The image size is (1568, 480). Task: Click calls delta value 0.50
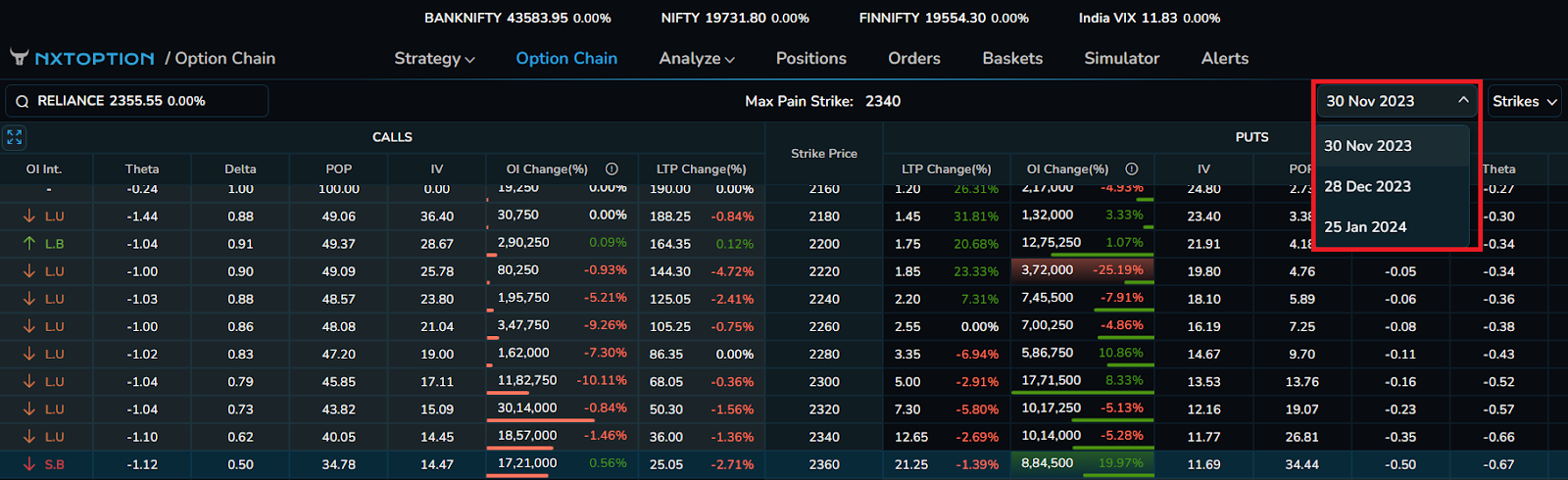tap(240, 464)
